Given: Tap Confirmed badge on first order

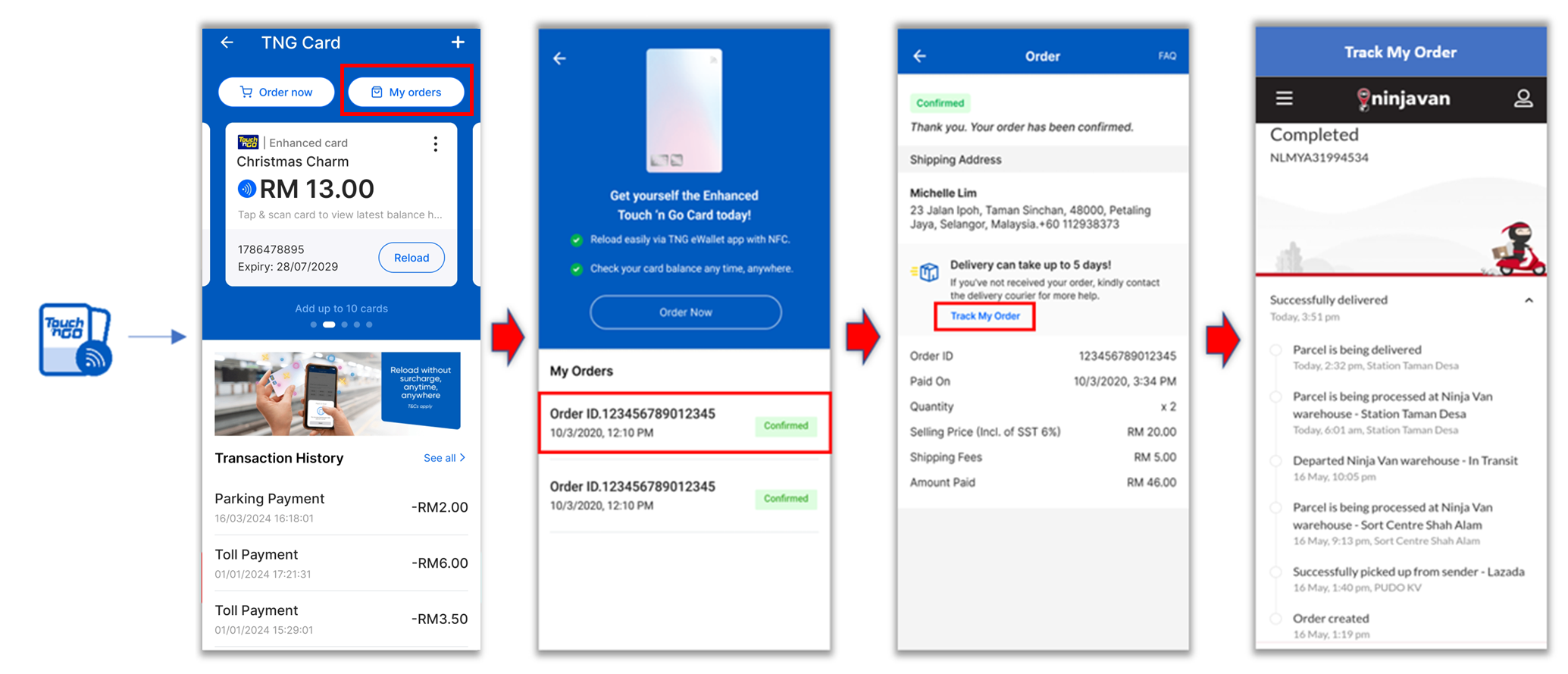Looking at the screenshot, I should [x=786, y=426].
